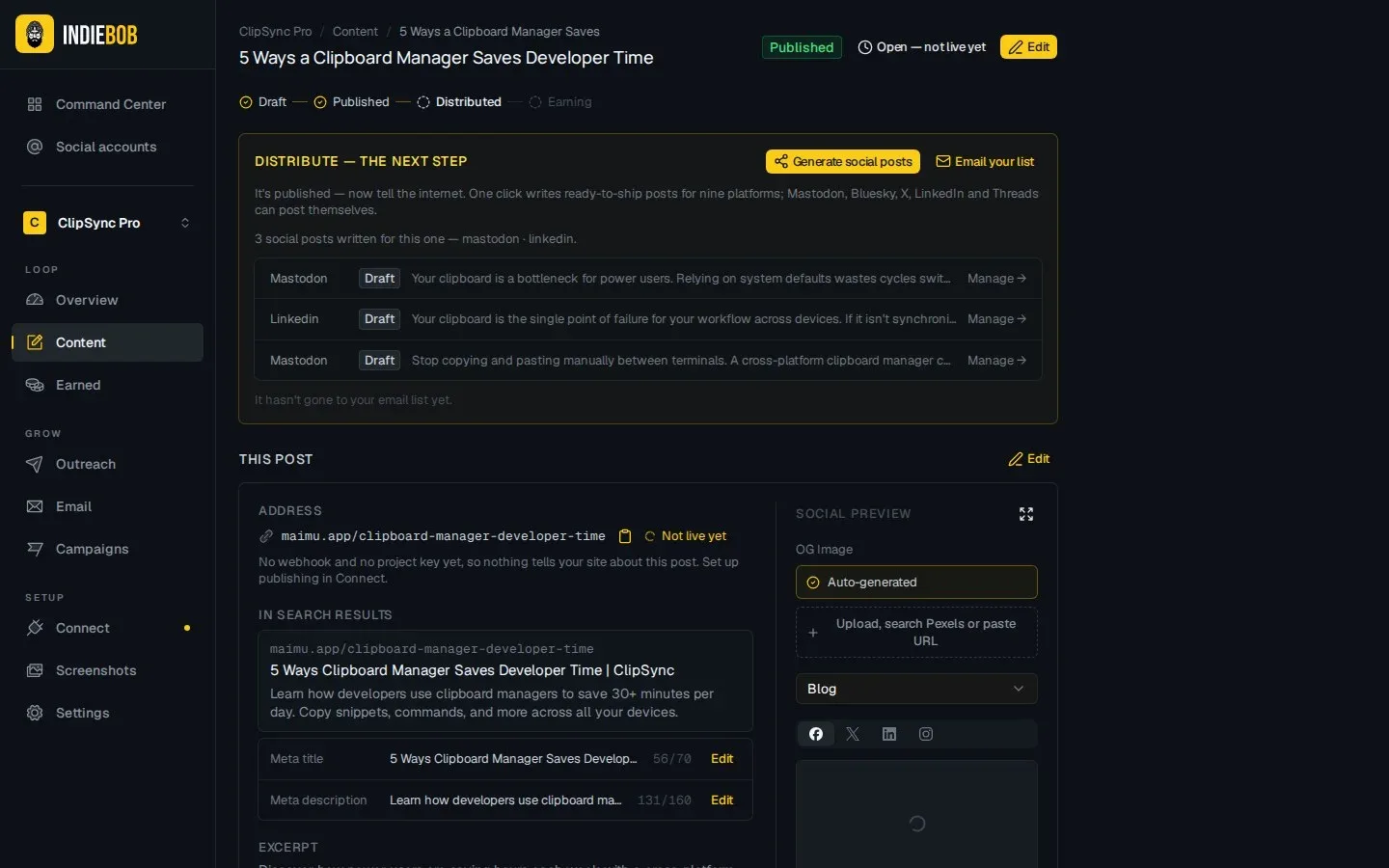Click the link icon beside the post address
Viewport: 1389px width, 868px height.
pos(266,536)
